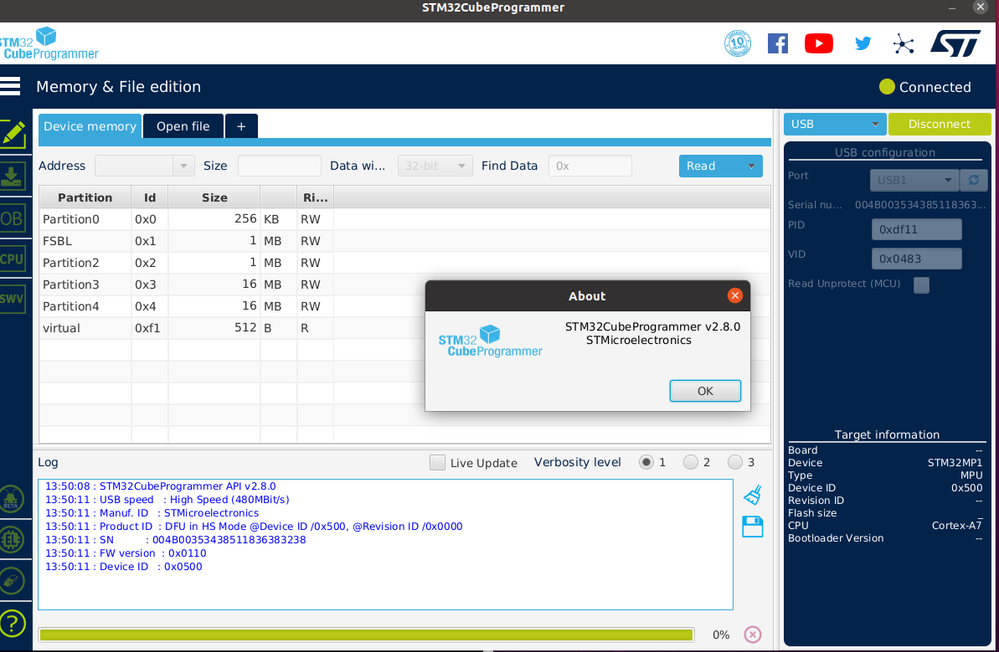This screenshot has height=652, width=999.
Task: Open the hamburger menu
Action: coord(10,86)
